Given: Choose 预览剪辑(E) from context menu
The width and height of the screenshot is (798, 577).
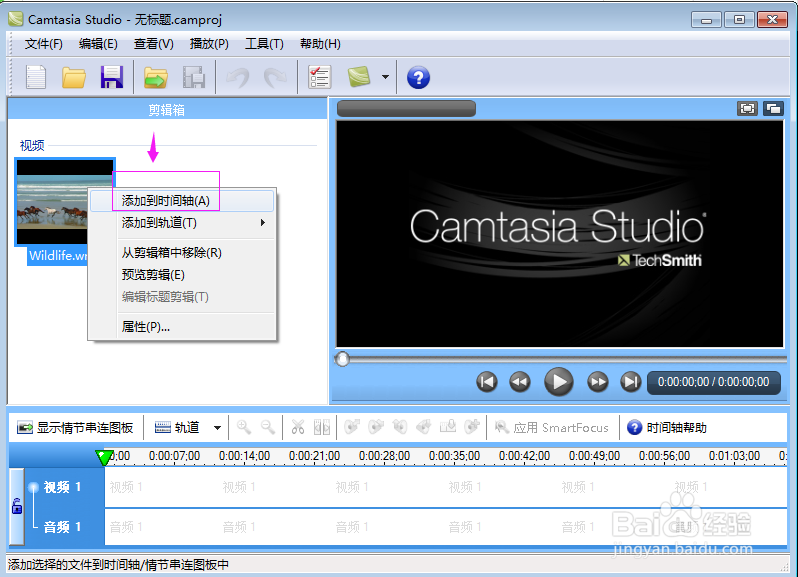Looking at the screenshot, I should 182,275.
